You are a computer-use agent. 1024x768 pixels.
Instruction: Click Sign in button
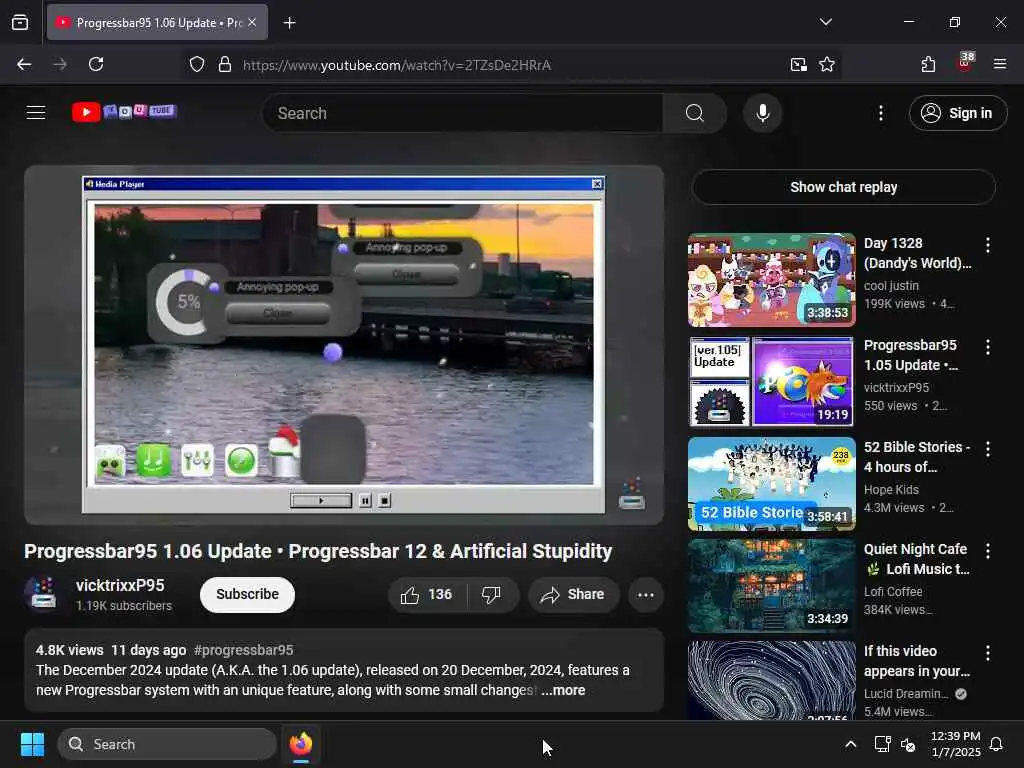tap(958, 113)
